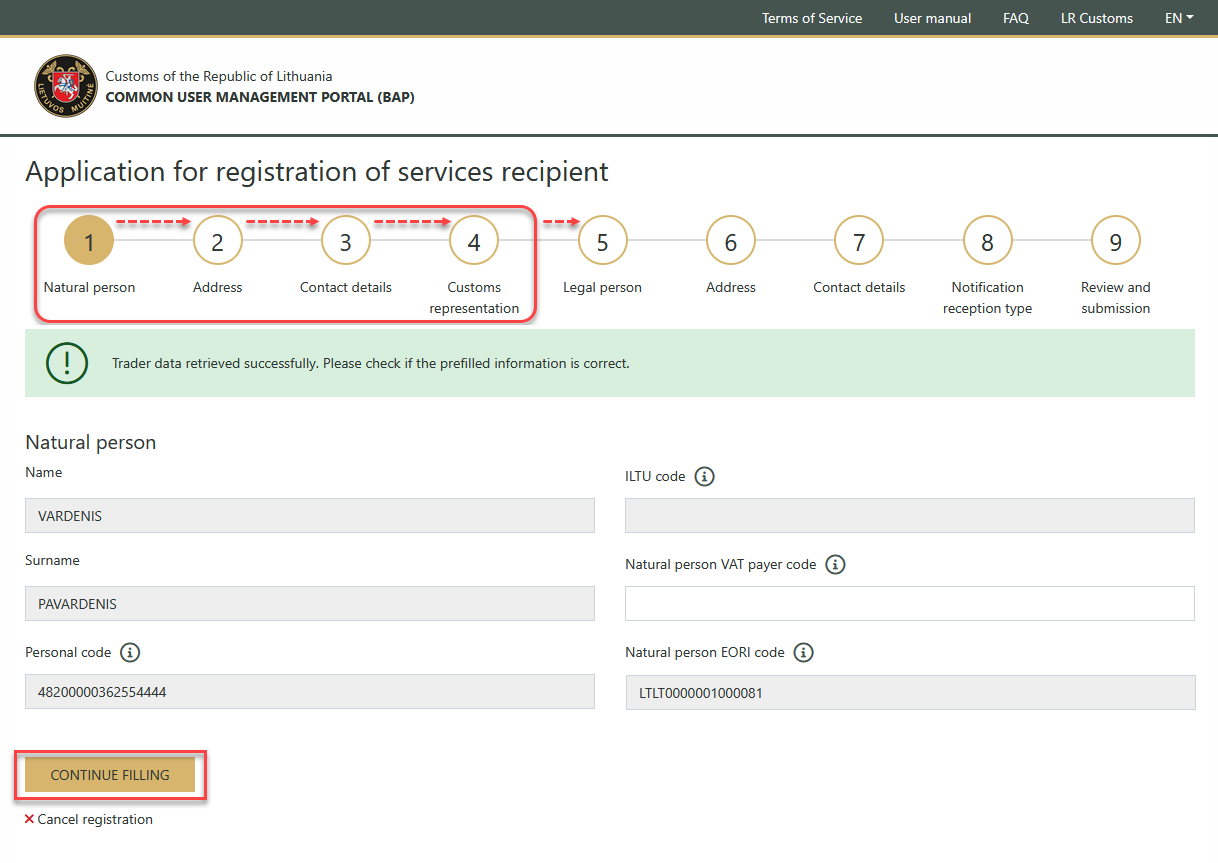Click the red X cancel icon
Screen dimensions: 1218x863
click(x=30, y=819)
